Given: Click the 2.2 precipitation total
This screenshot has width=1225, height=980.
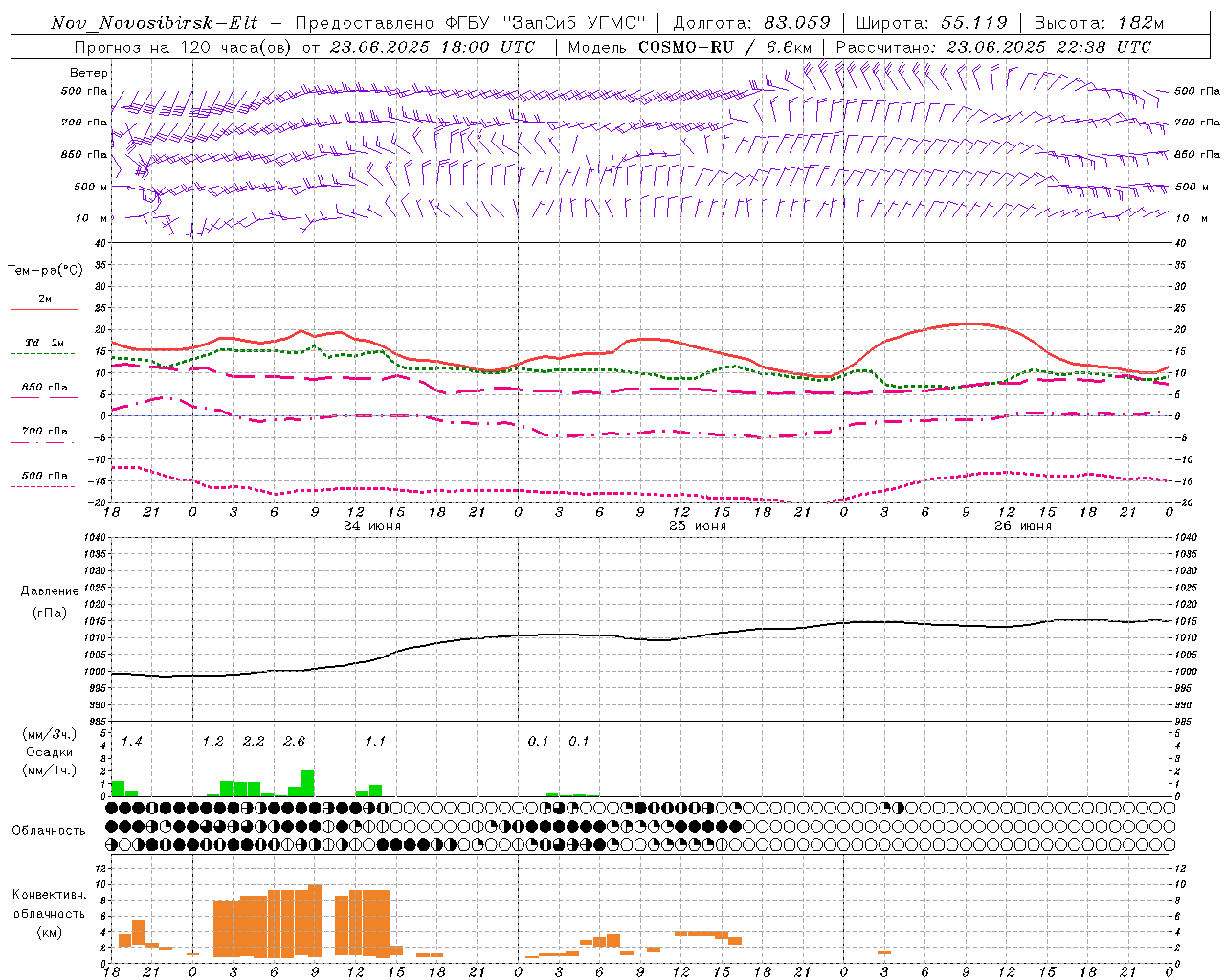Looking at the screenshot, I should point(254,742).
